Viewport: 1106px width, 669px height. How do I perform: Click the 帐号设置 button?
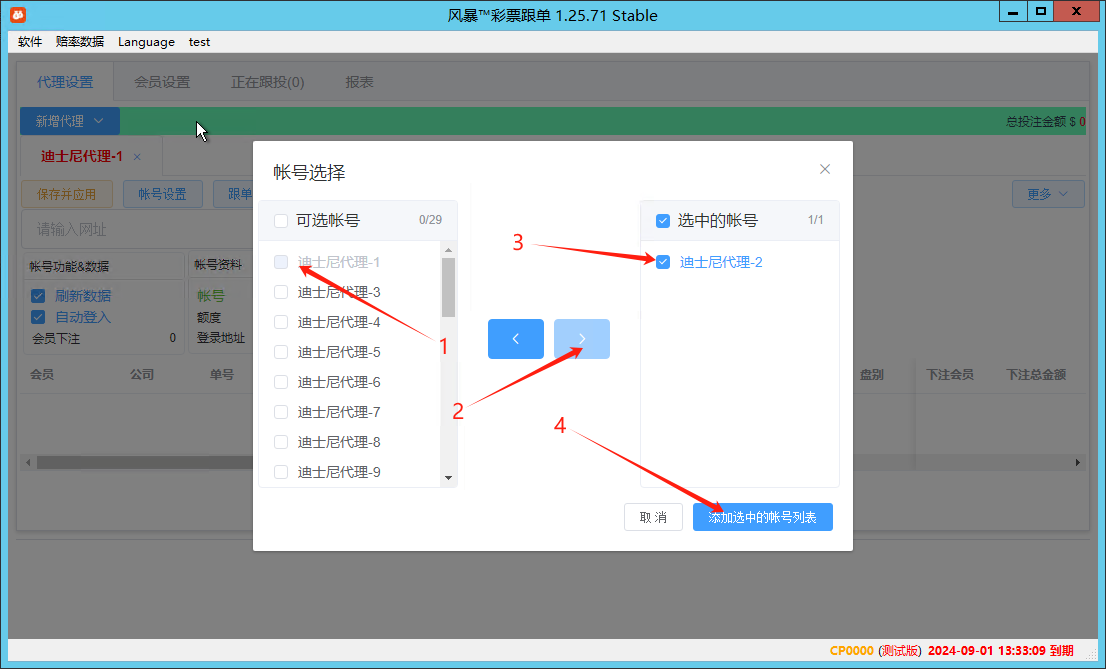click(x=162, y=194)
